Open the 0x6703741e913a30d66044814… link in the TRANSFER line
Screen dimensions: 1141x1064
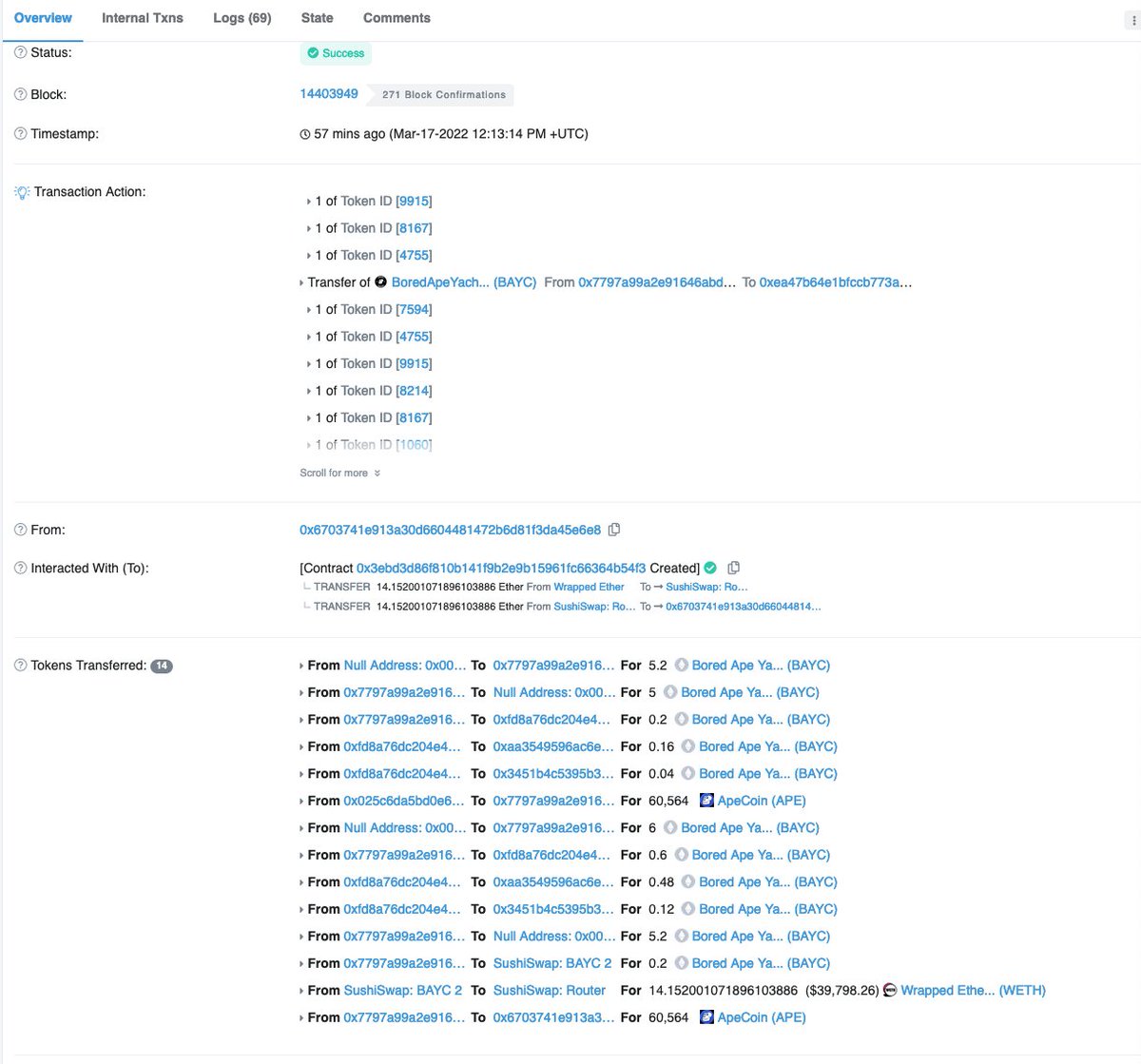[x=744, y=606]
